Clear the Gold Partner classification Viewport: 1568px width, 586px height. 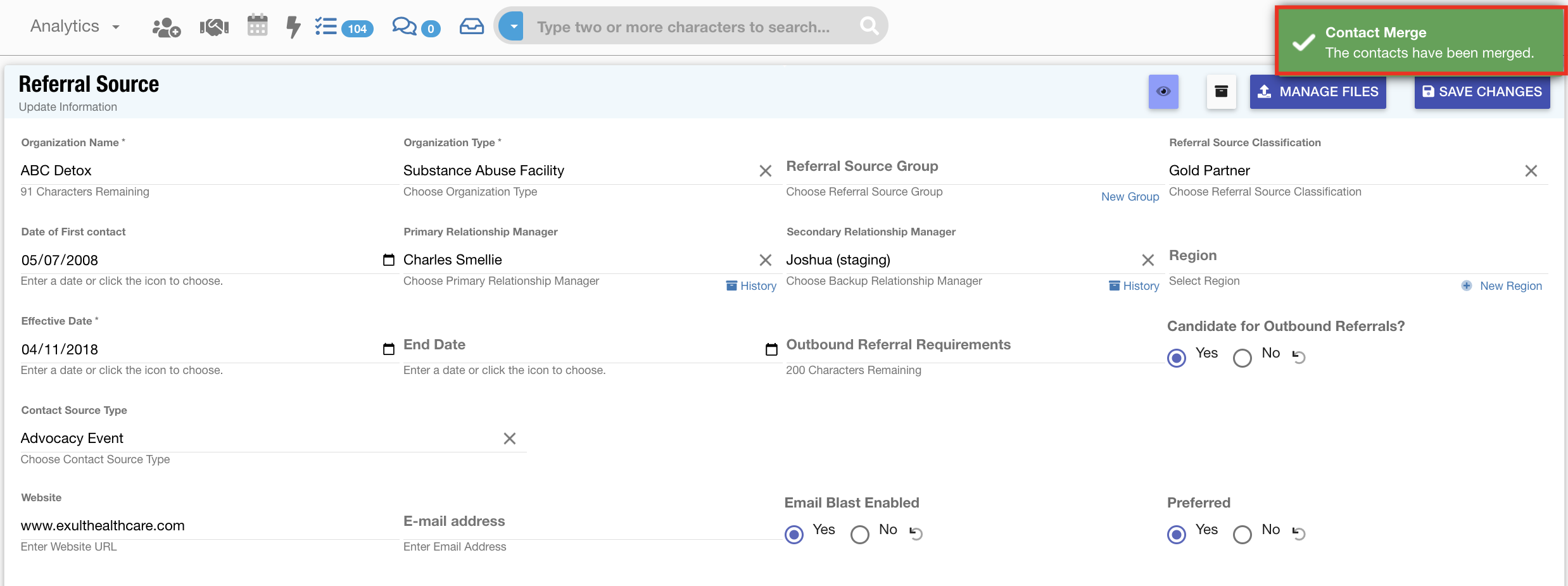(1531, 171)
